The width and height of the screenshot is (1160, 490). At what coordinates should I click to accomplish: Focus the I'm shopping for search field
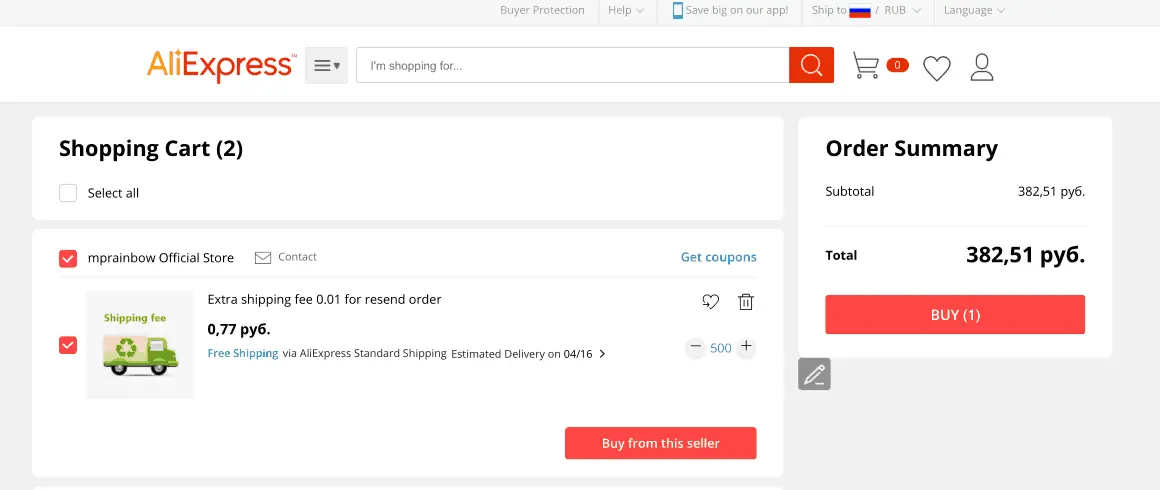point(573,65)
